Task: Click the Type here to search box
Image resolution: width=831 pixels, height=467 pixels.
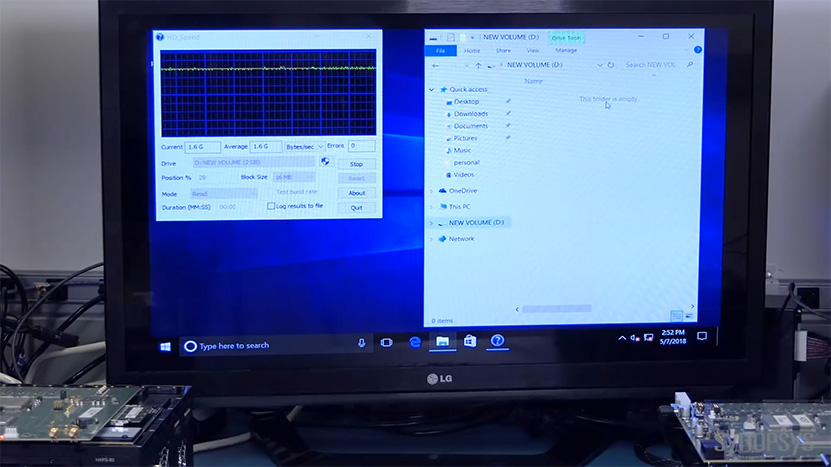Action: pos(276,346)
